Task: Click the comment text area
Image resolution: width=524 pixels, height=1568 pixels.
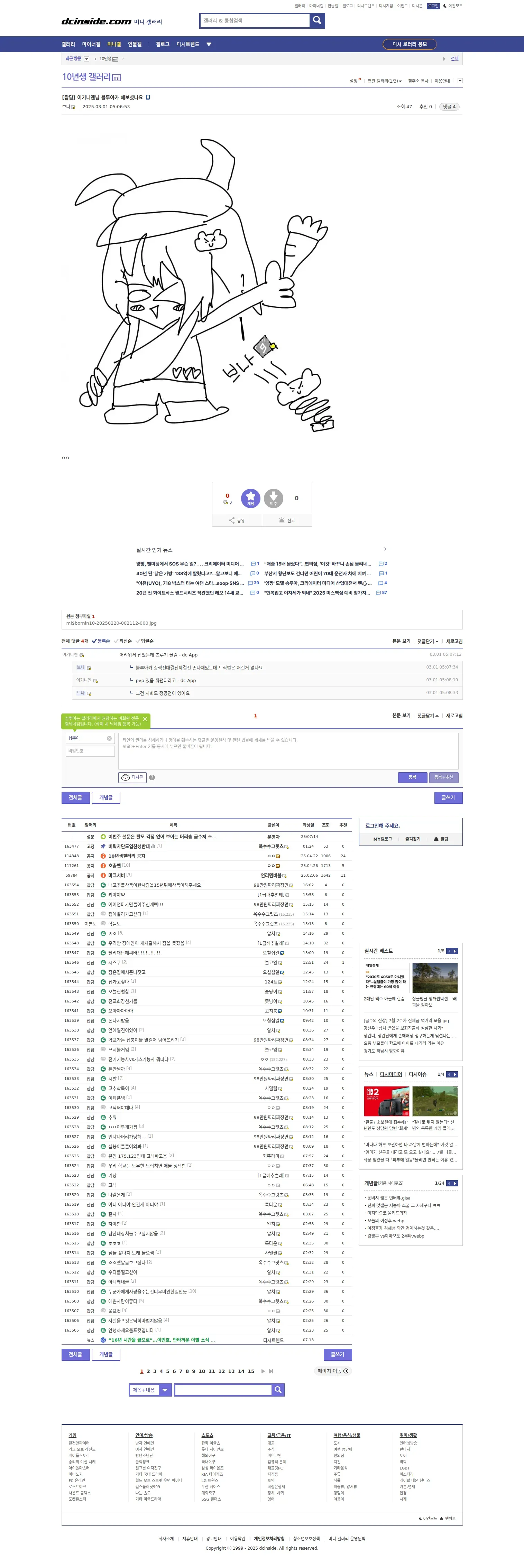Action: click(x=288, y=750)
